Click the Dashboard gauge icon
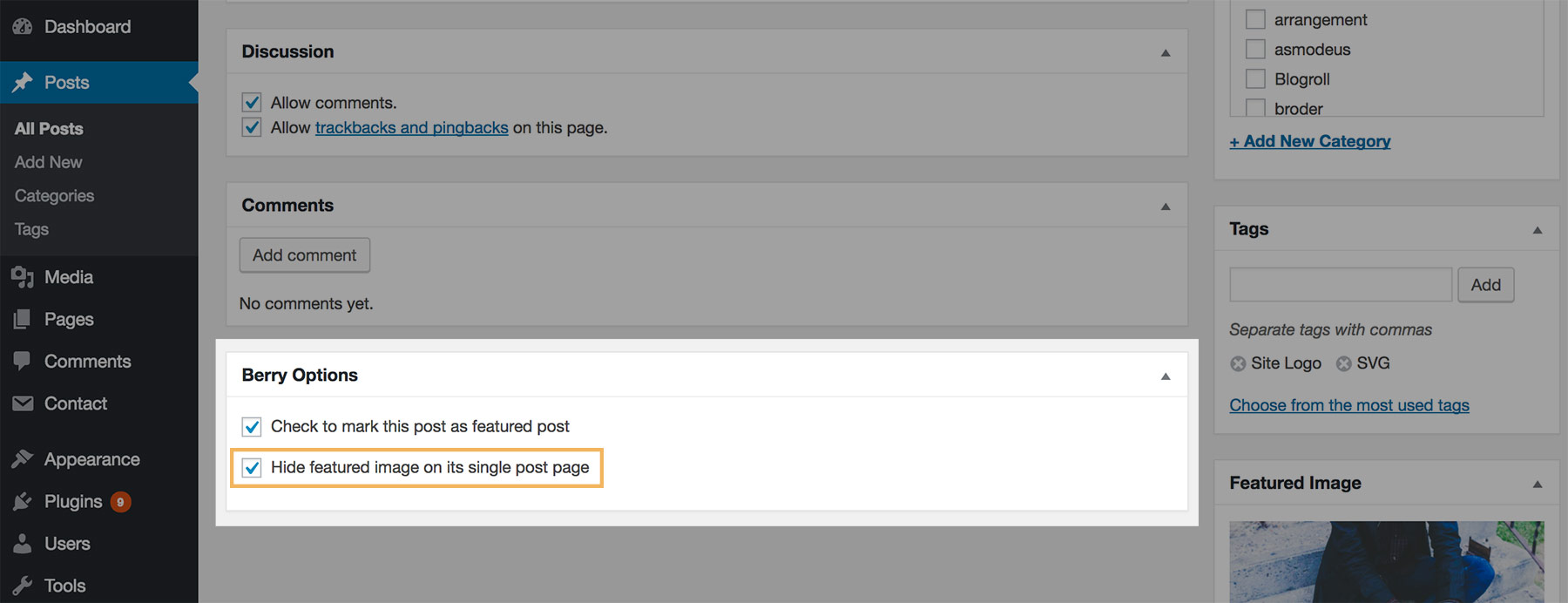 (x=23, y=27)
